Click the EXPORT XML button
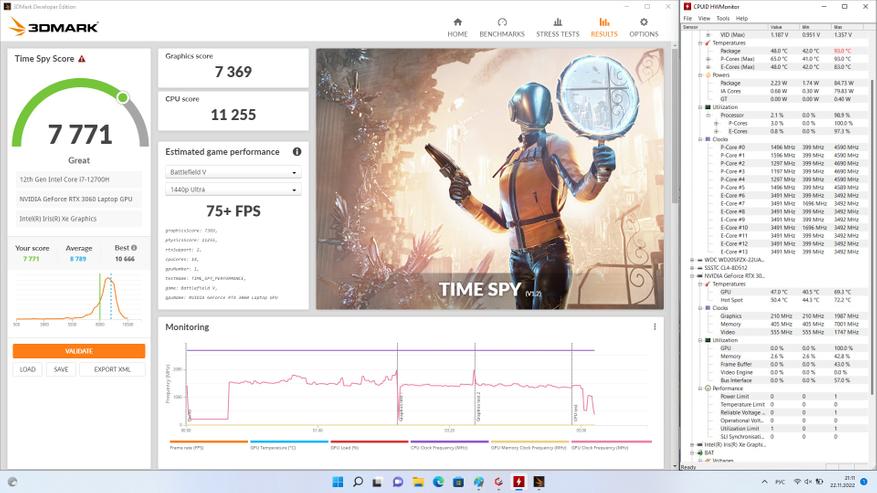 coord(112,369)
